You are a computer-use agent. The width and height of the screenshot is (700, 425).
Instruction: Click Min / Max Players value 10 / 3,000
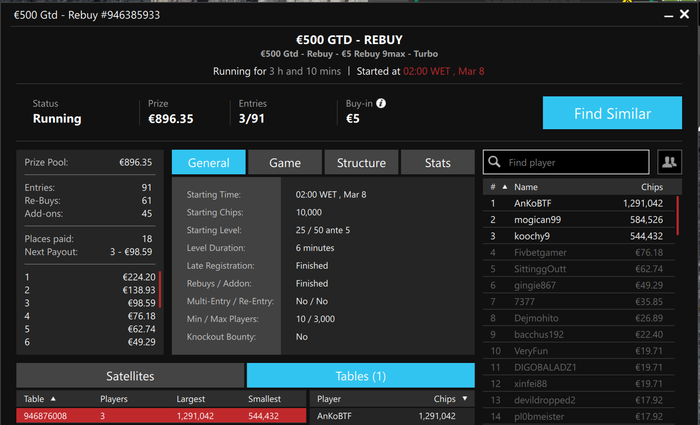tap(315, 319)
